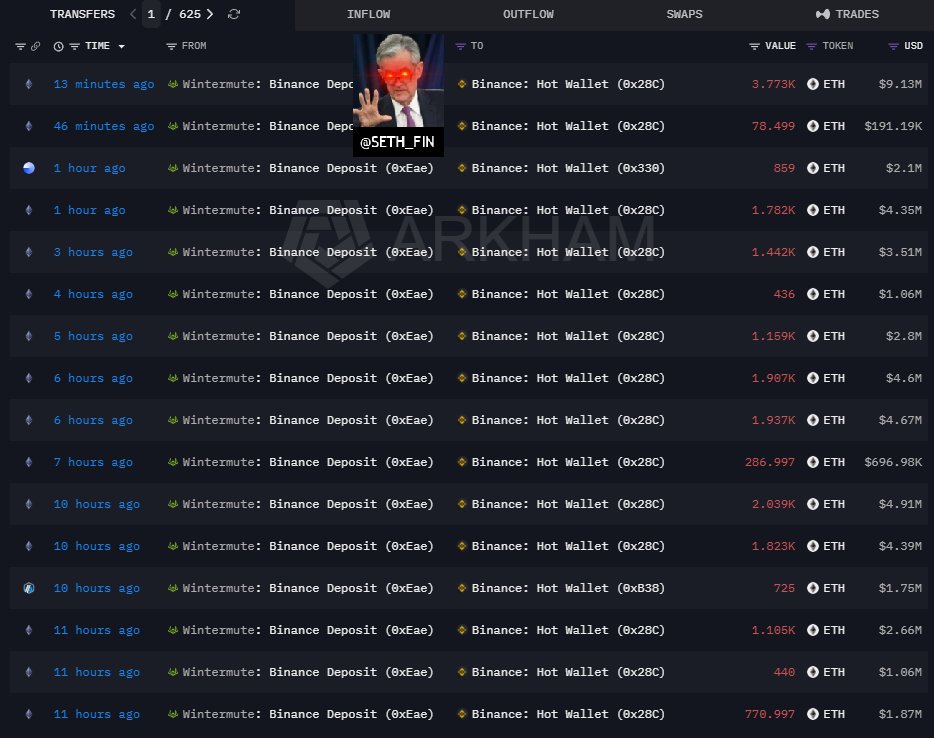The width and height of the screenshot is (934, 738).
Task: Click USD amount $4.91M
Action: (900, 504)
